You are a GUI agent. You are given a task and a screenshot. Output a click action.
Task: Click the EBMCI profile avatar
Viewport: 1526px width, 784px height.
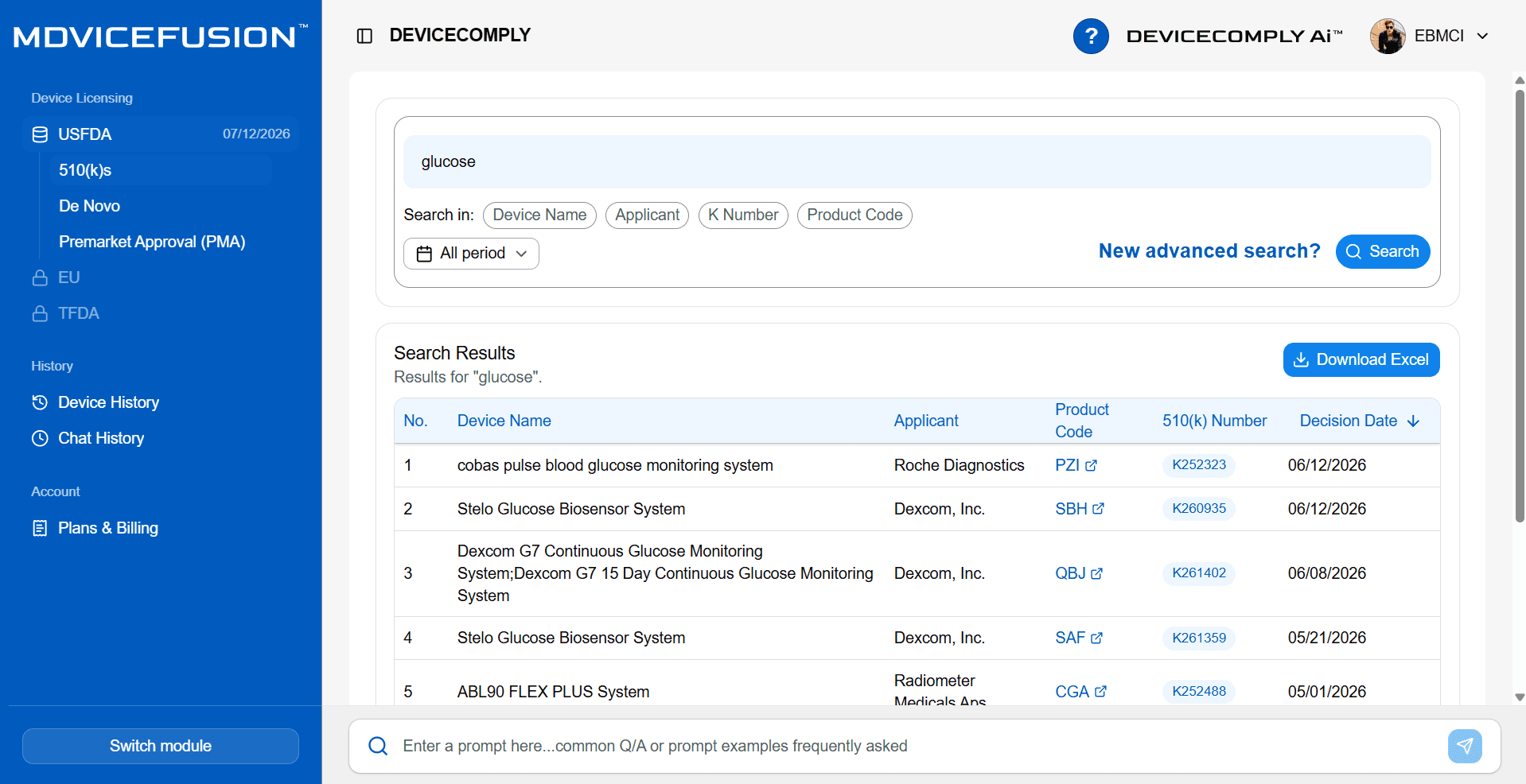pyautogui.click(x=1388, y=36)
